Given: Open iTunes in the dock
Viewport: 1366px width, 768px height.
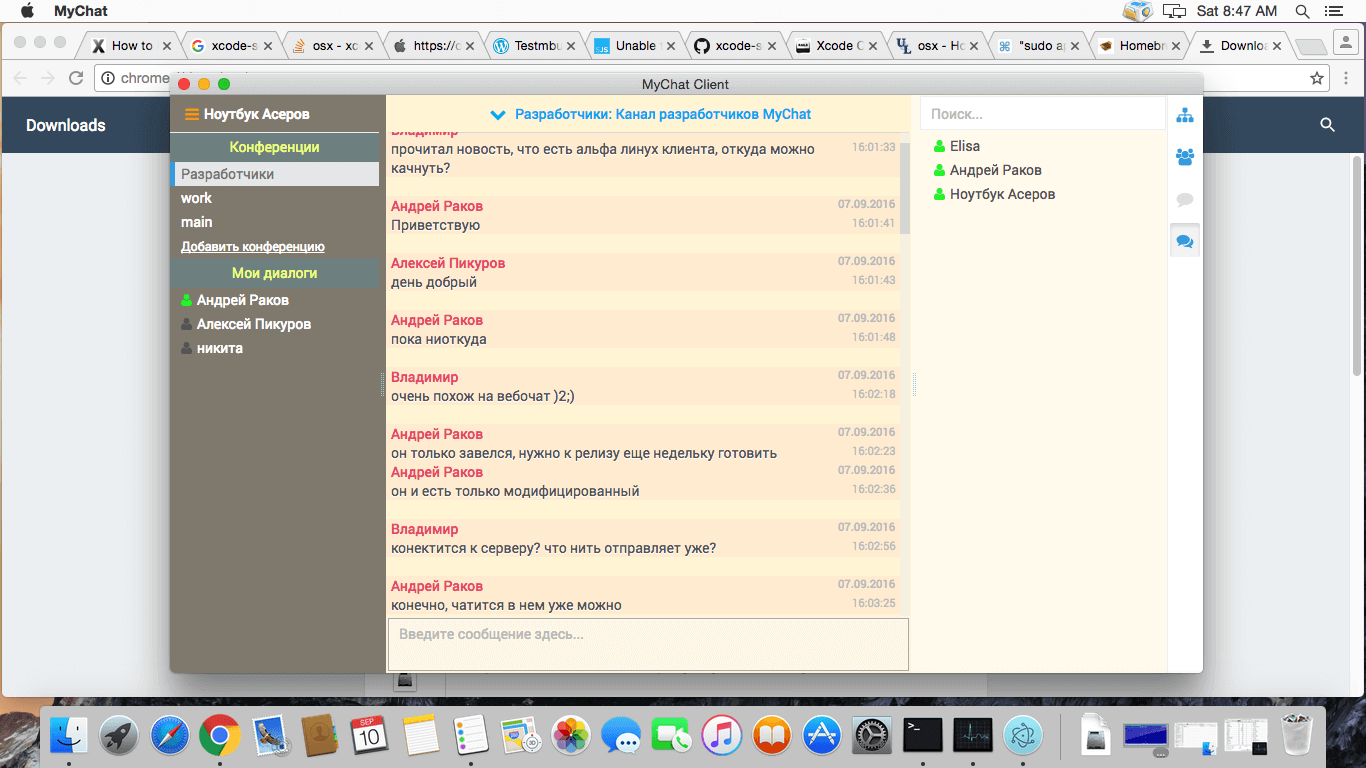Looking at the screenshot, I should [721, 736].
